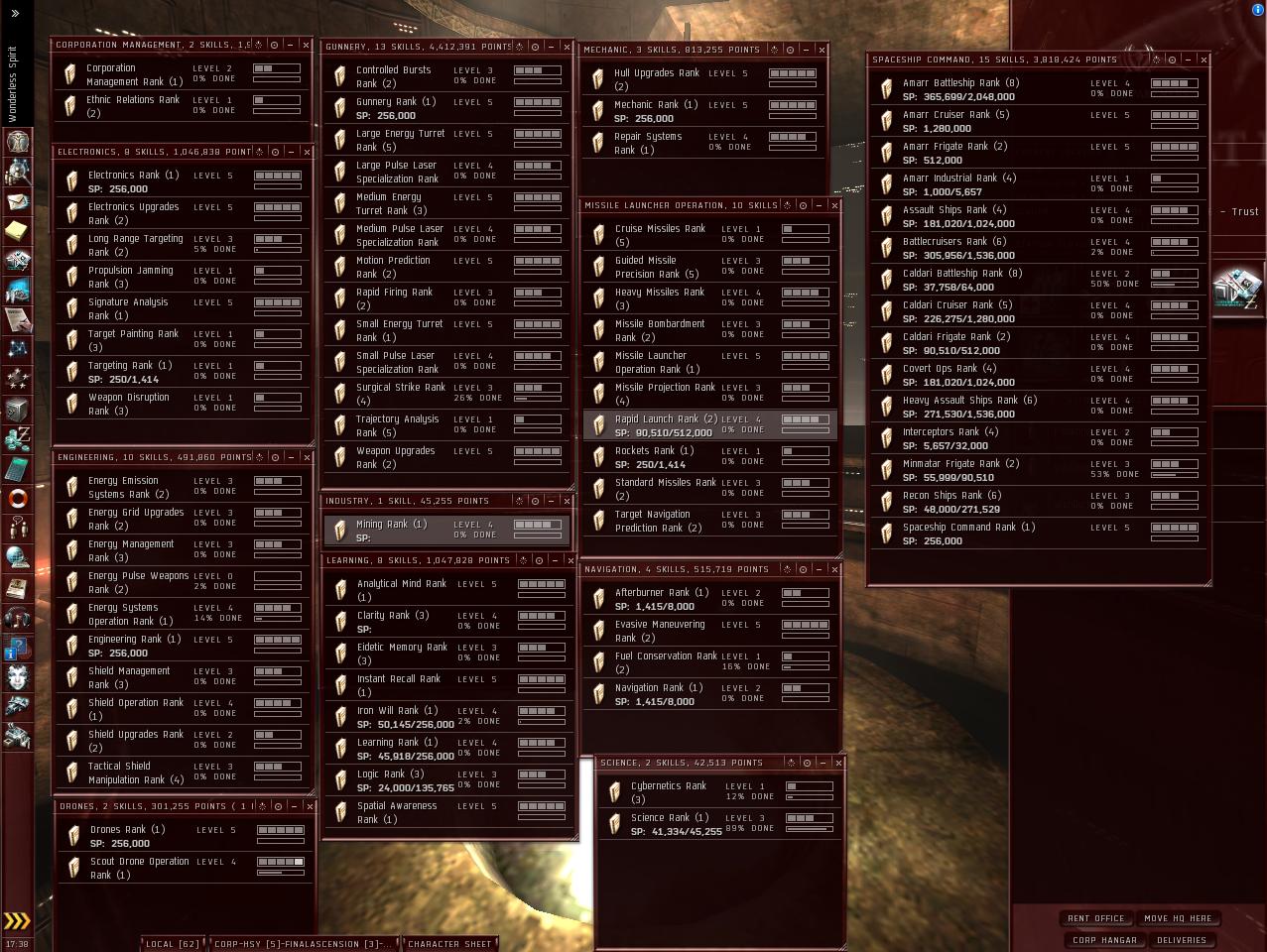1267x952 pixels.
Task: Select the Caldari Cruiser Rank (5) row
Action: tap(1039, 311)
